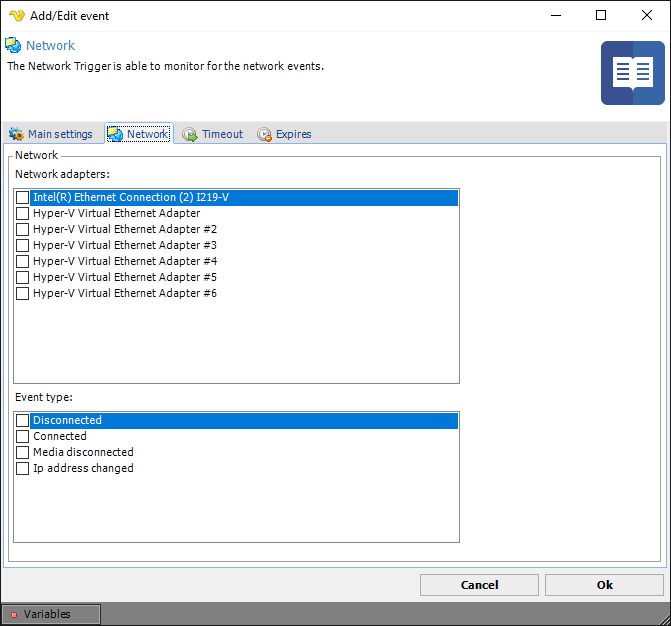Click the blue book help icon
The width and height of the screenshot is (671, 626).
click(x=632, y=73)
